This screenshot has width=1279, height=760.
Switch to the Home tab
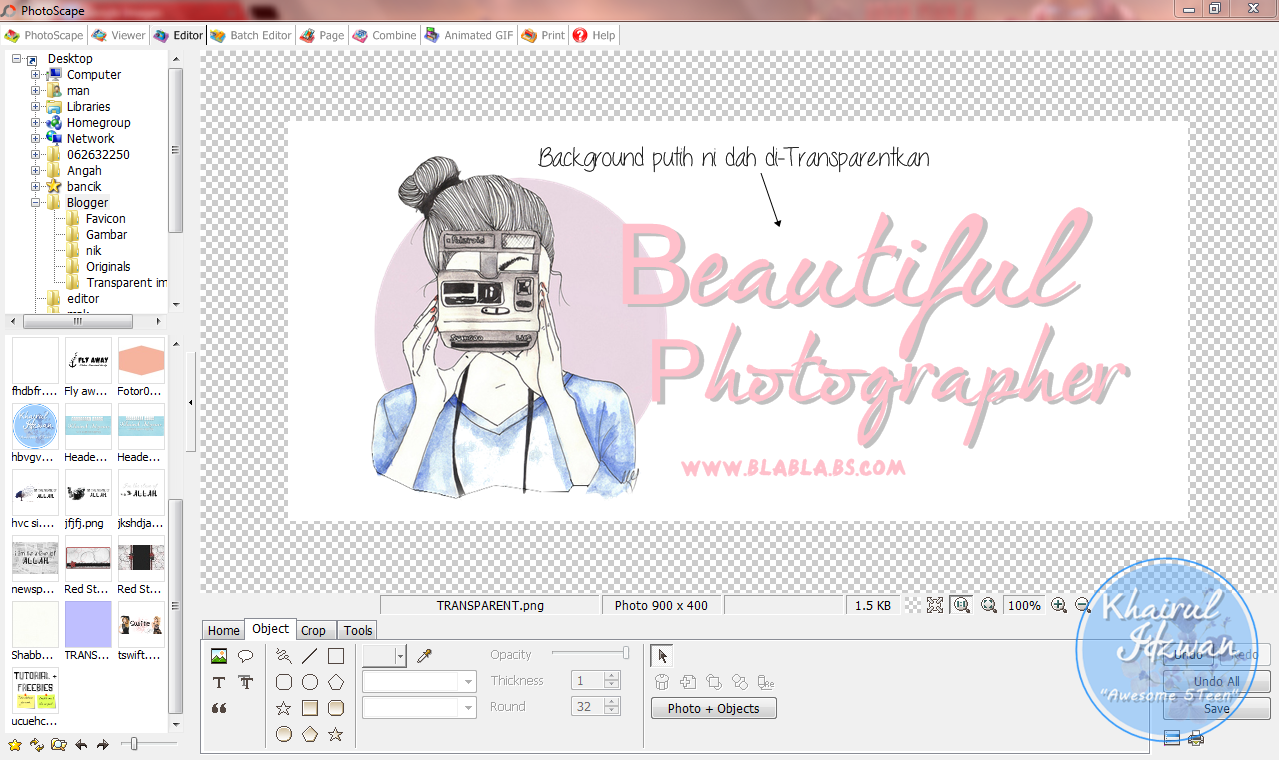(x=223, y=630)
